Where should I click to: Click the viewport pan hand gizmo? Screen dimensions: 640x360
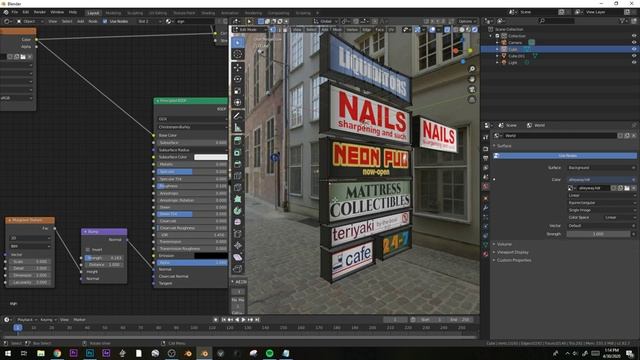[x=472, y=79]
